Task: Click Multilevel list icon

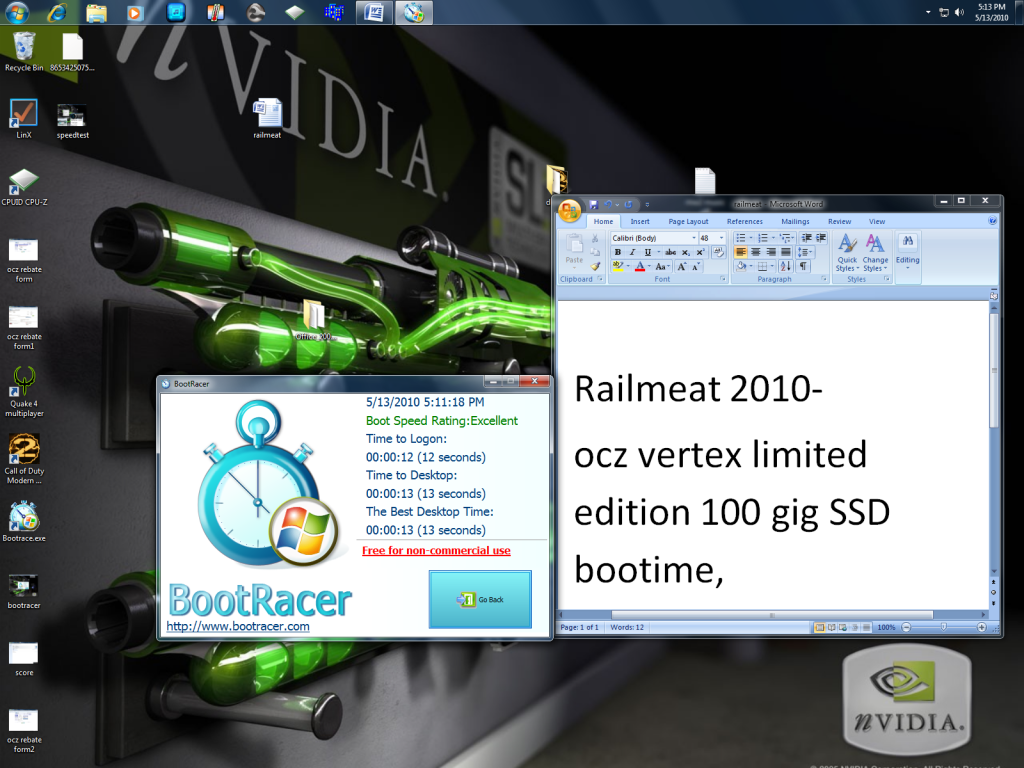Action: [x=785, y=238]
